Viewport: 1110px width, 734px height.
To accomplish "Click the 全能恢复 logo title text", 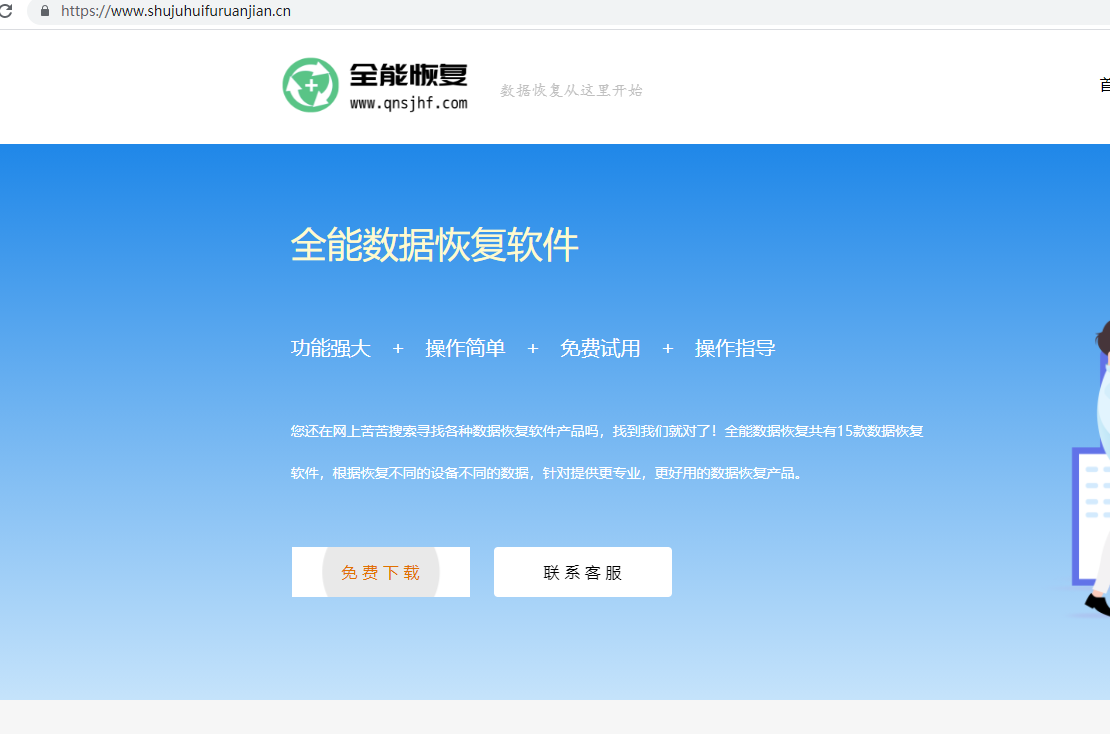I will tap(408, 75).
